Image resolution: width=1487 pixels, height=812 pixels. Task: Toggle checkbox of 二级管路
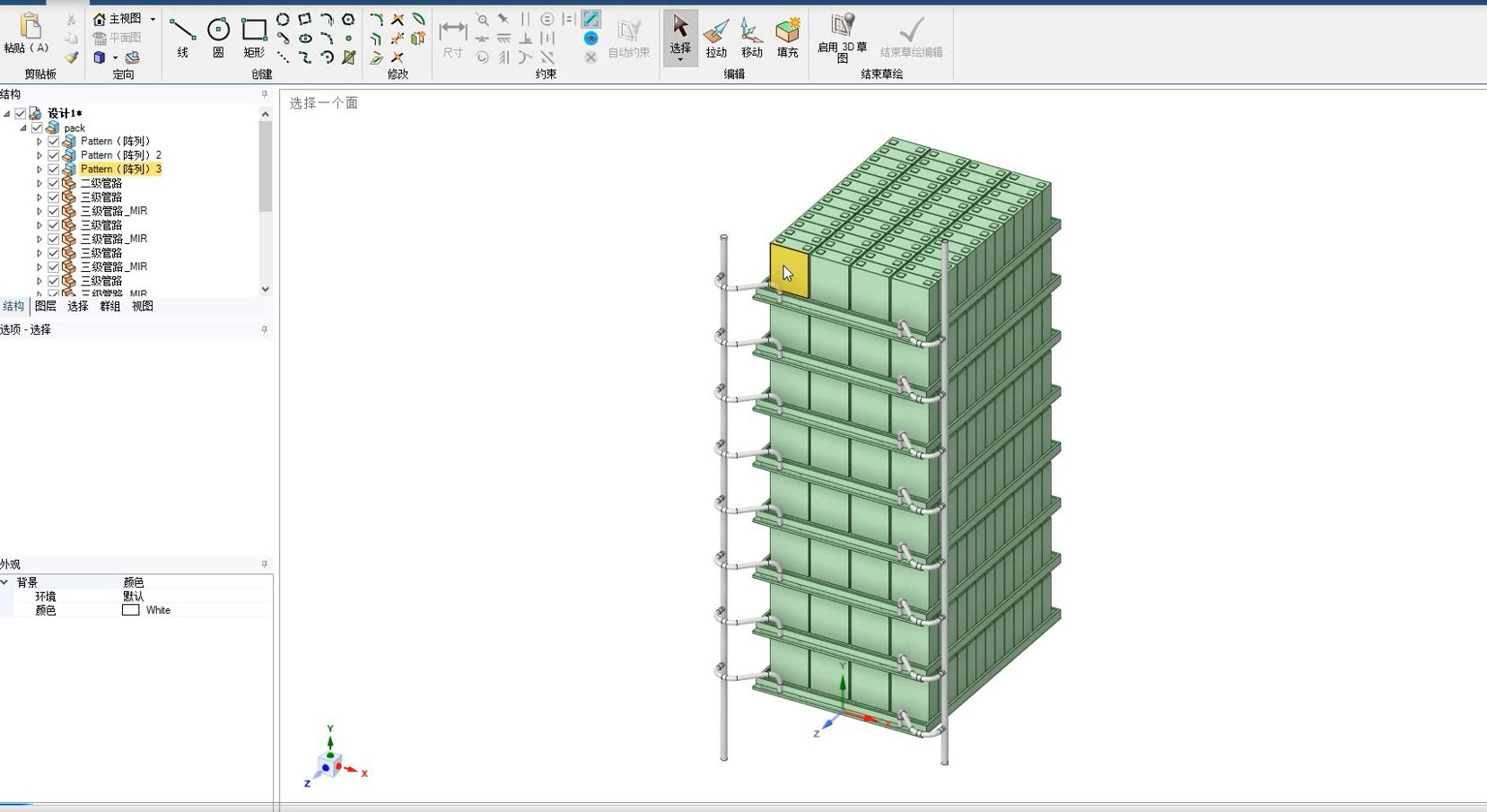(x=54, y=183)
